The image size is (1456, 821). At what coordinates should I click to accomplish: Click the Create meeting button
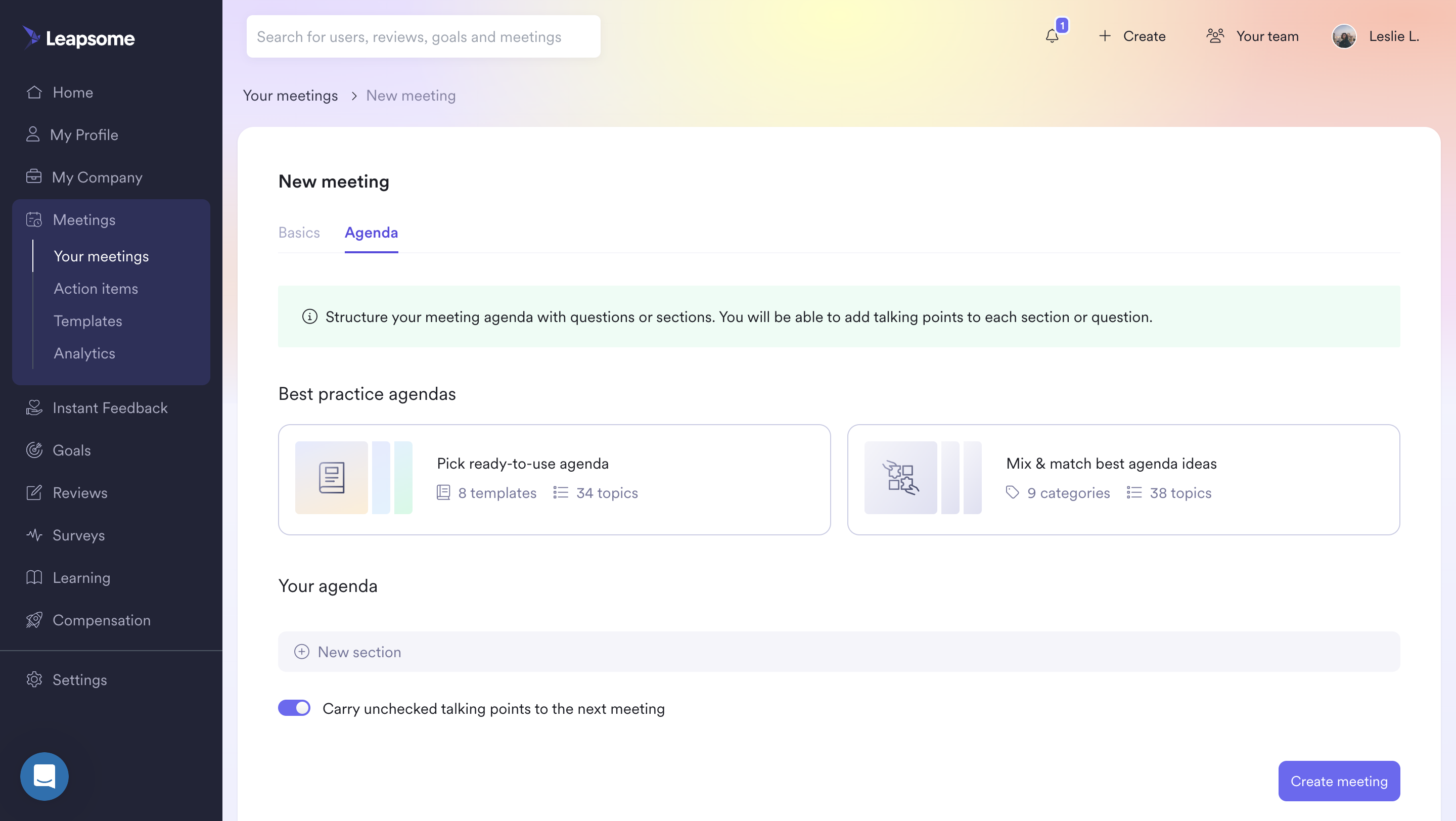coord(1339,781)
